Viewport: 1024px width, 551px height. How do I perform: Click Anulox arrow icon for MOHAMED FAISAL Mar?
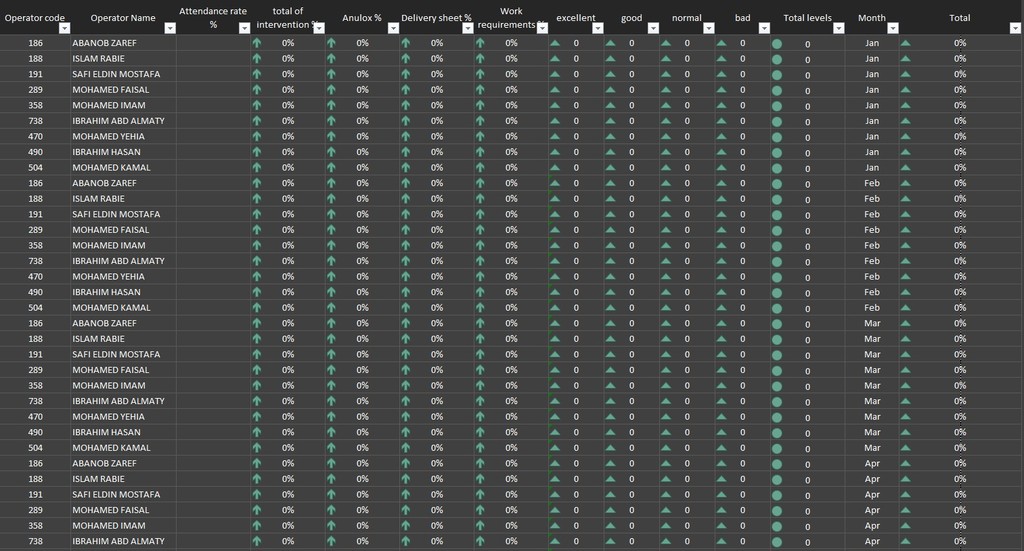point(331,370)
